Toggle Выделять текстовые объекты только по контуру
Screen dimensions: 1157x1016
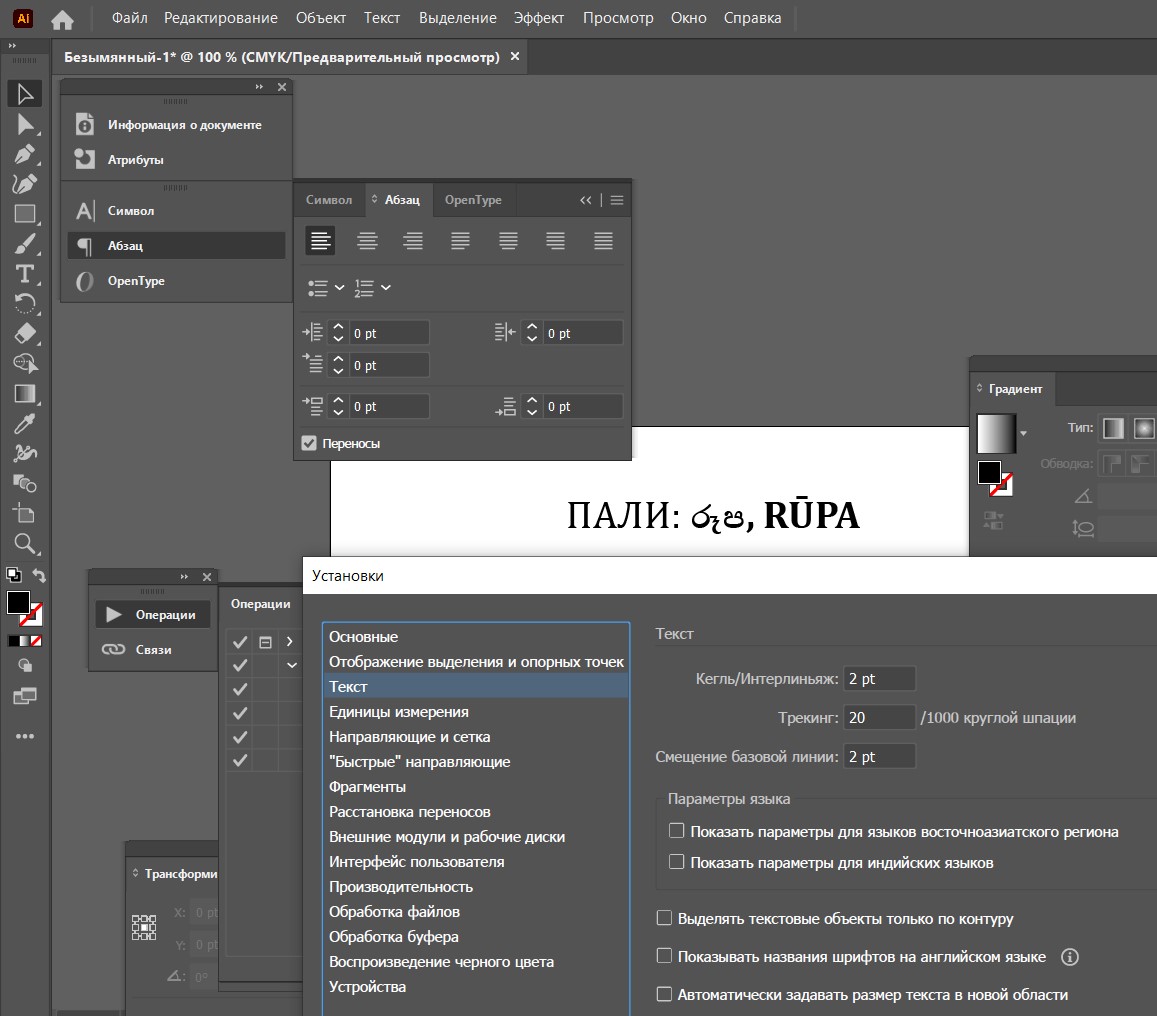[664, 918]
